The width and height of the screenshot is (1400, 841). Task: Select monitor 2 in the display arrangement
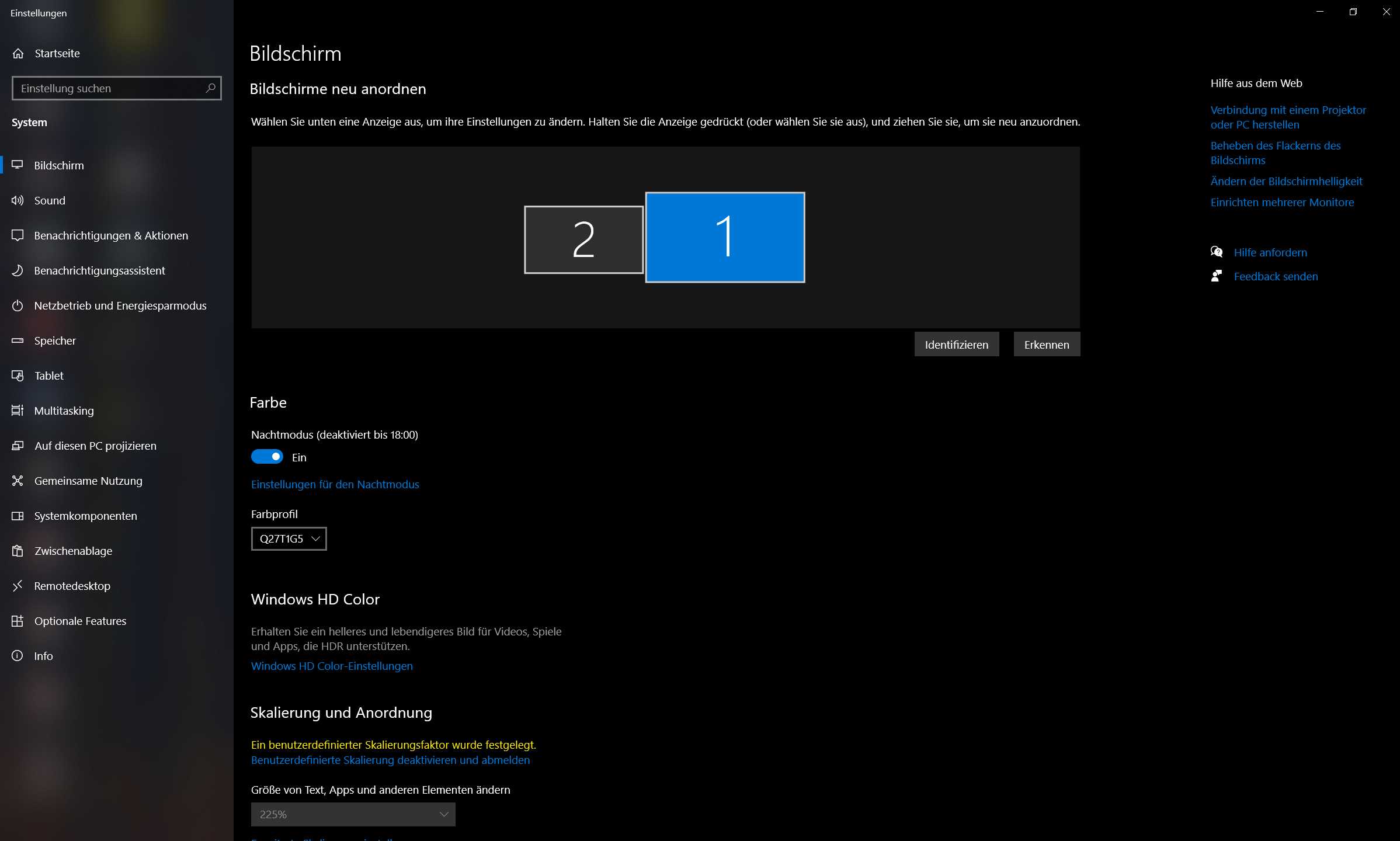(x=583, y=238)
